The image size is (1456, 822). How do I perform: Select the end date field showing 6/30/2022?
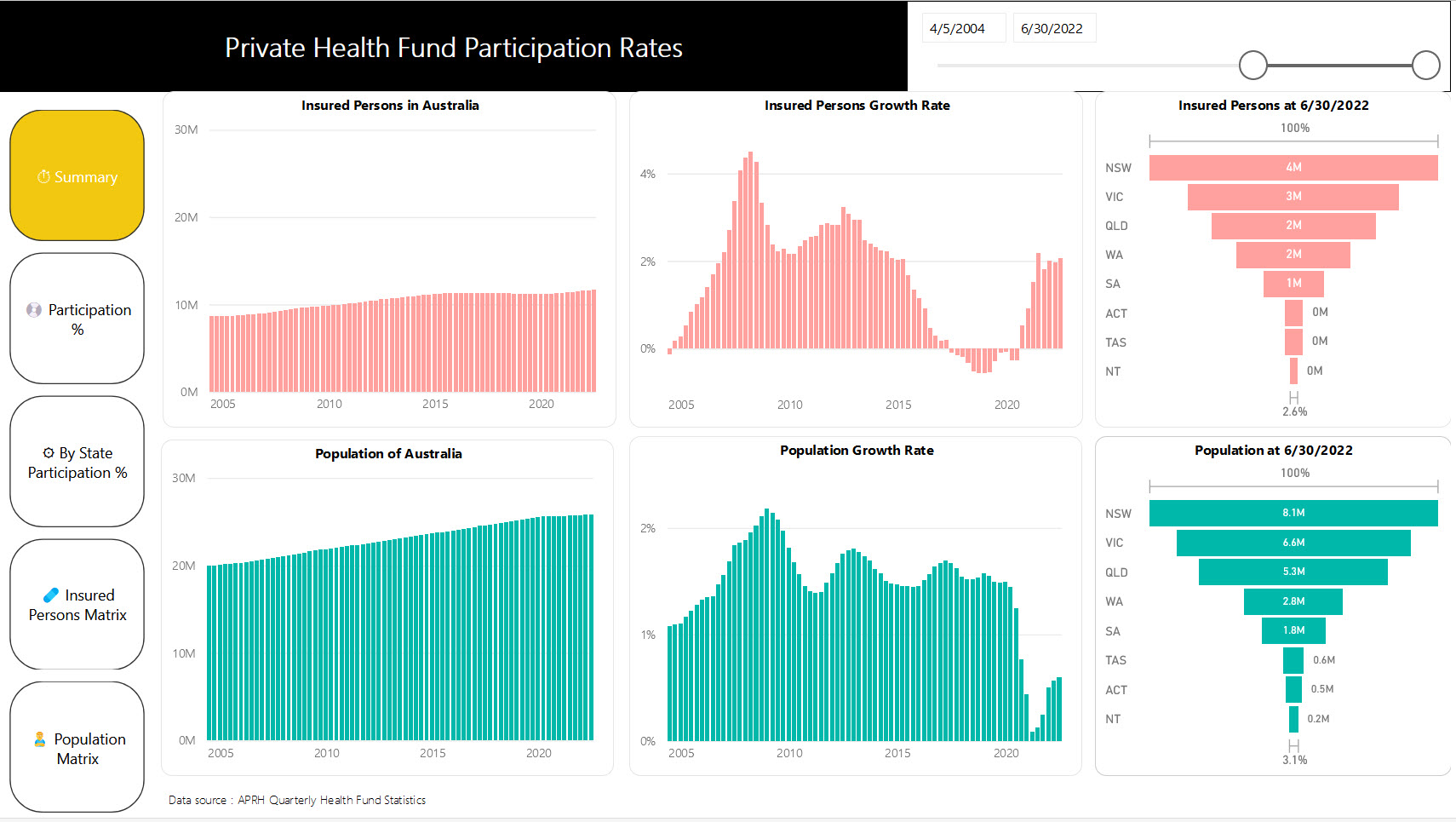pyautogui.click(x=1054, y=27)
